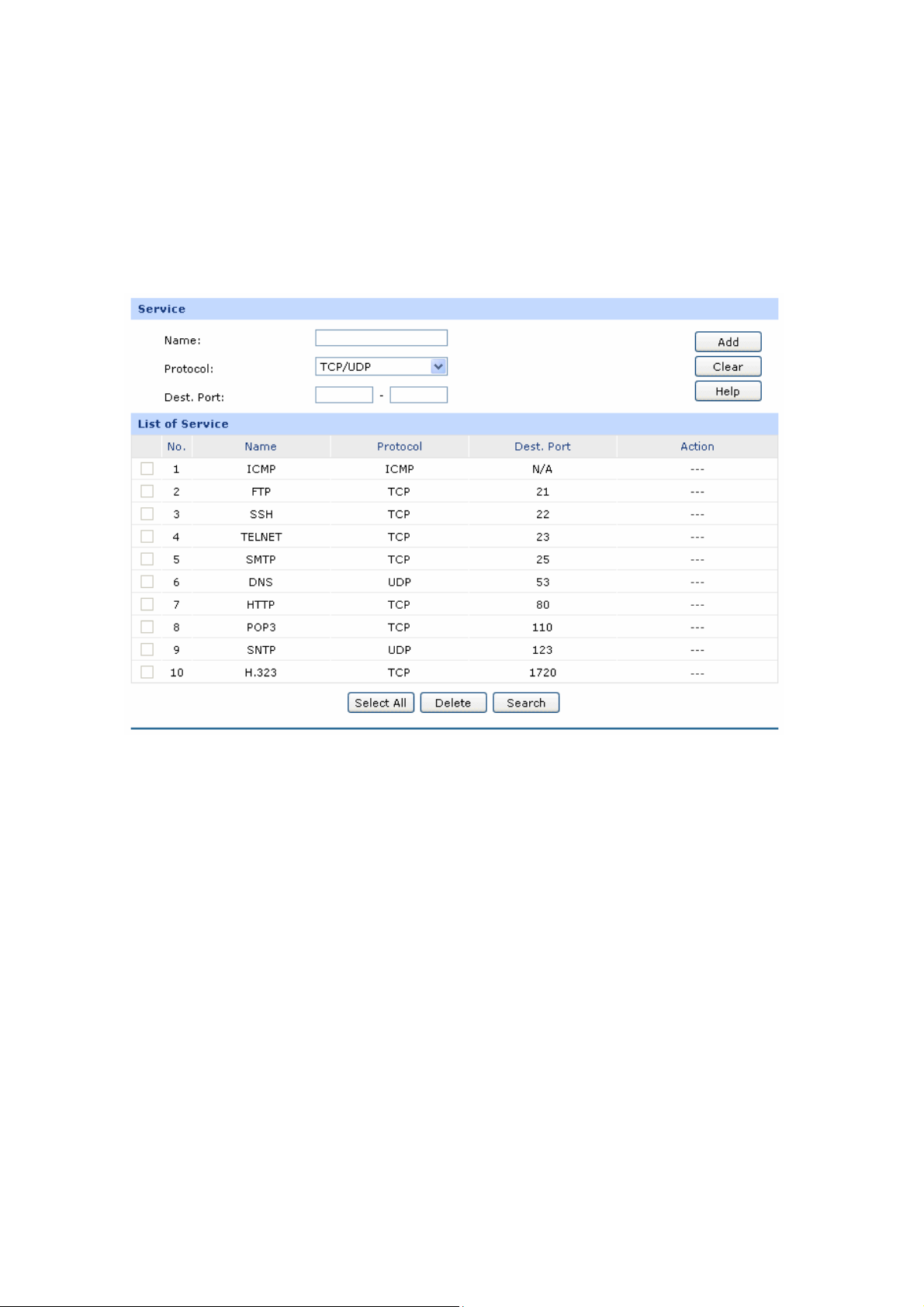The height and width of the screenshot is (1307, 924).
Task: Select the HTTP service checkbox
Action: (147, 603)
